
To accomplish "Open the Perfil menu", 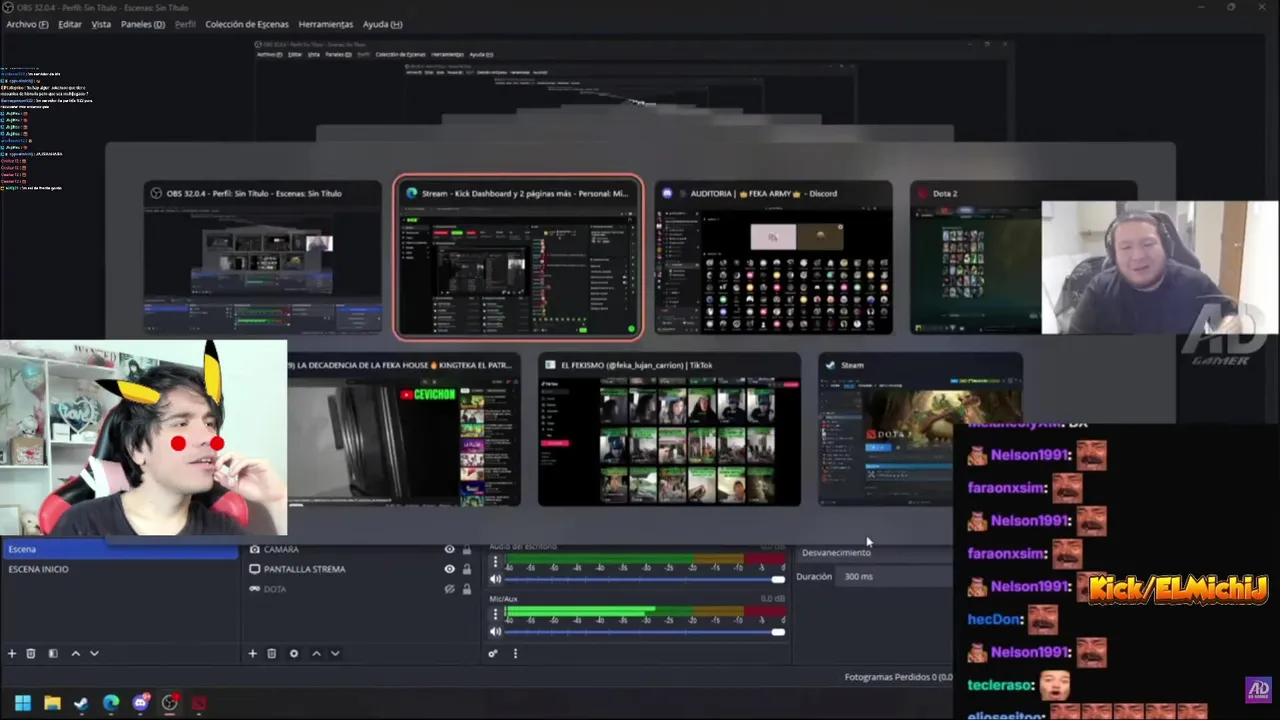I will click(x=185, y=24).
